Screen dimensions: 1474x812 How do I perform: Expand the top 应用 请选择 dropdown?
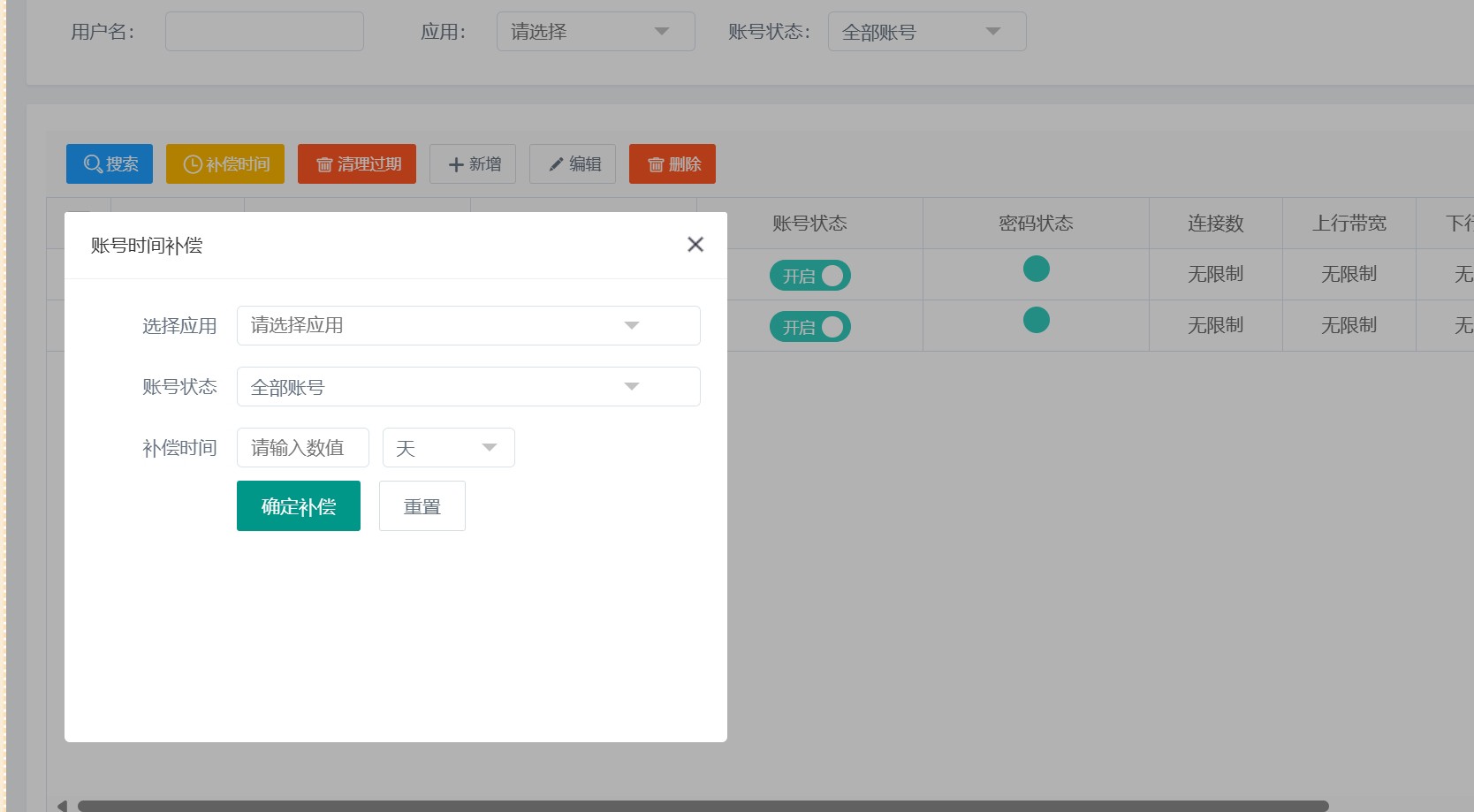coord(595,32)
